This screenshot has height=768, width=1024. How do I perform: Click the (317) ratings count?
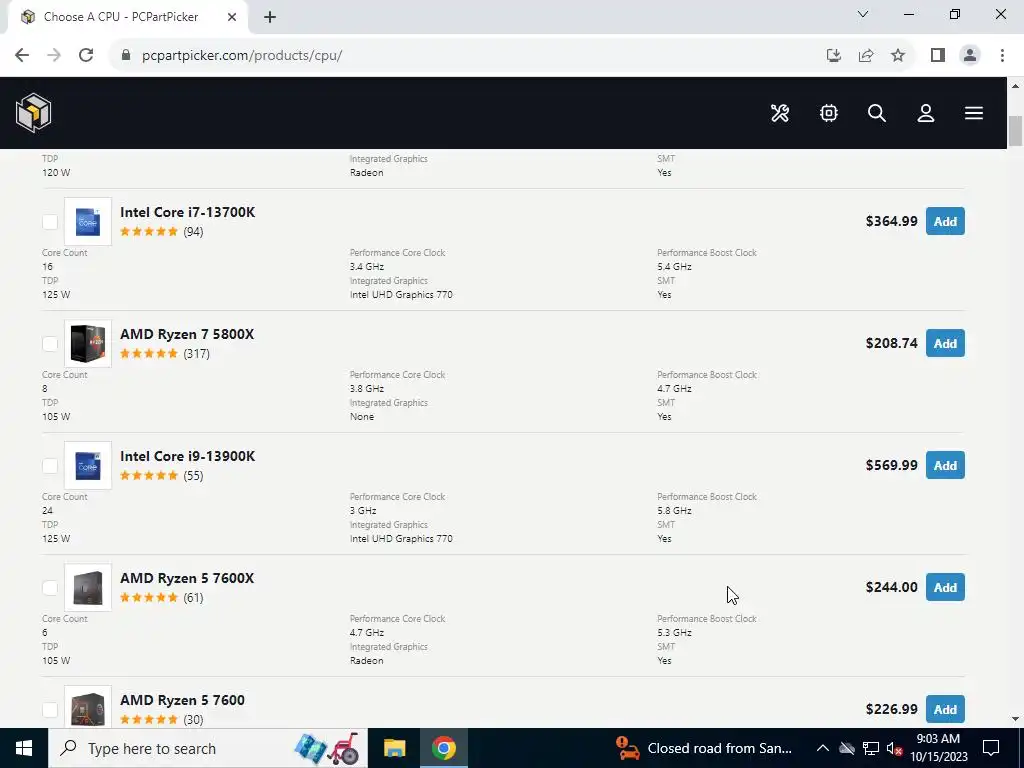197,354
